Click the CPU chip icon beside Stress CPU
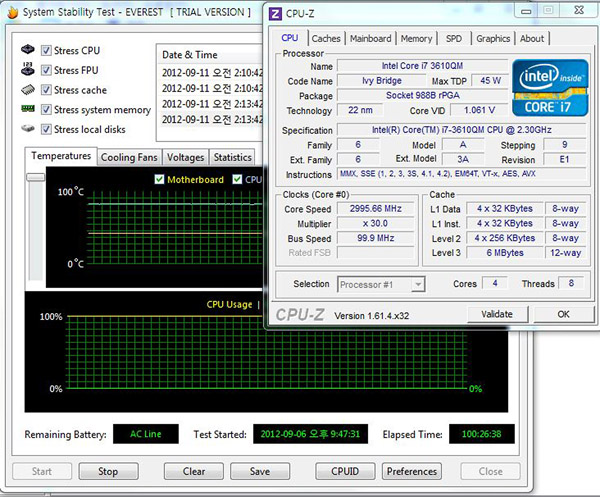 point(28,49)
